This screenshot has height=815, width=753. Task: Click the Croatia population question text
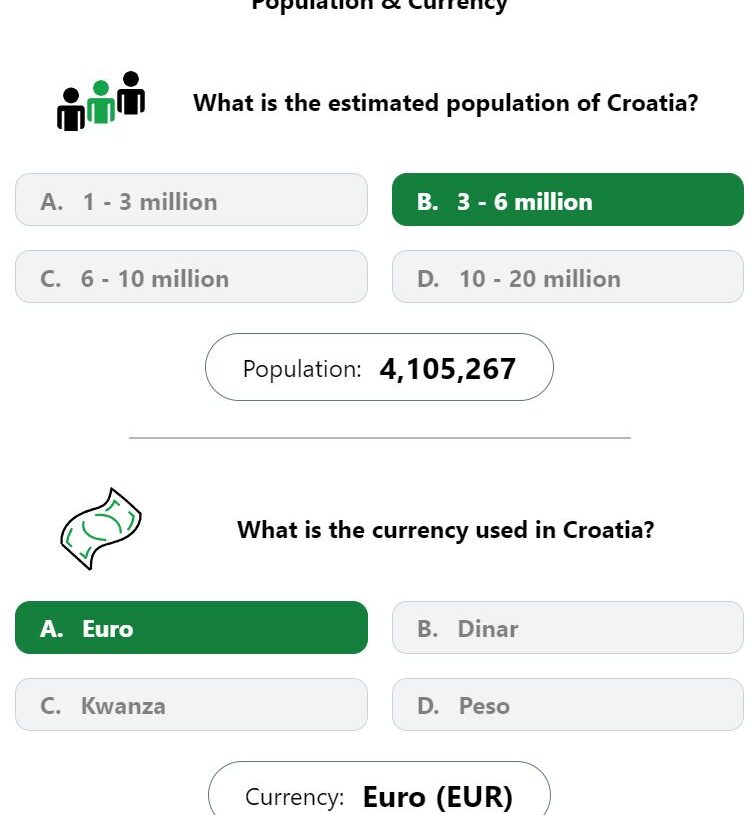coord(446,103)
